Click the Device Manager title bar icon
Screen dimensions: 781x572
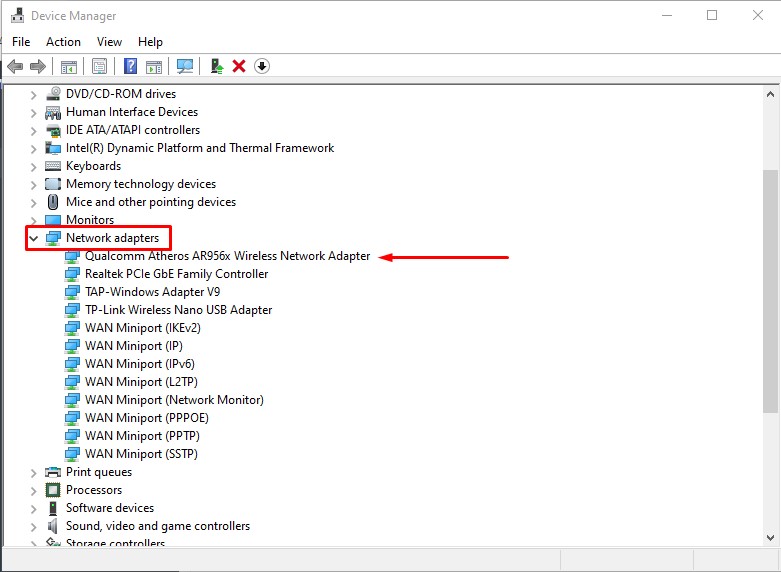(x=17, y=15)
